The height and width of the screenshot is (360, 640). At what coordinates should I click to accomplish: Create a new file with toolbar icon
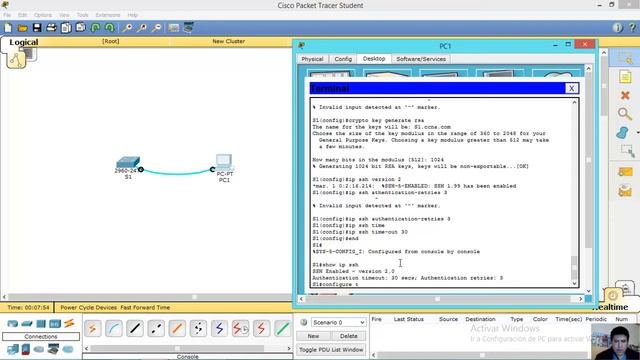tap(8, 28)
